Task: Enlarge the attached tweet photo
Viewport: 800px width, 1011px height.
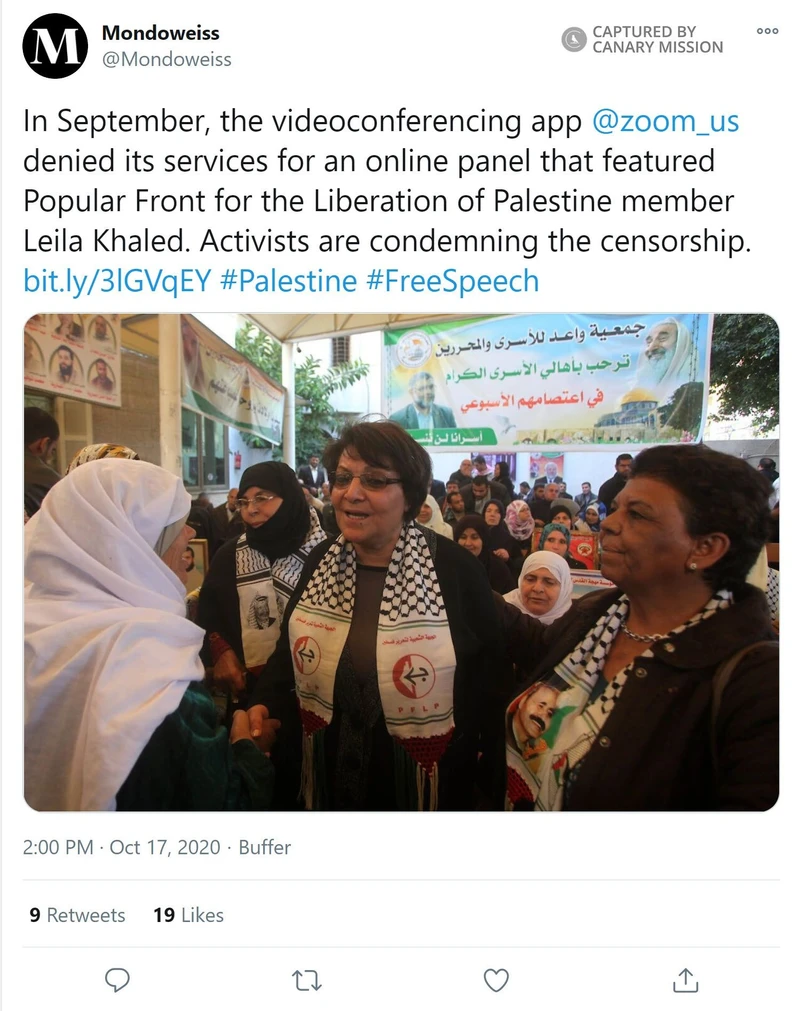Action: tap(401, 562)
